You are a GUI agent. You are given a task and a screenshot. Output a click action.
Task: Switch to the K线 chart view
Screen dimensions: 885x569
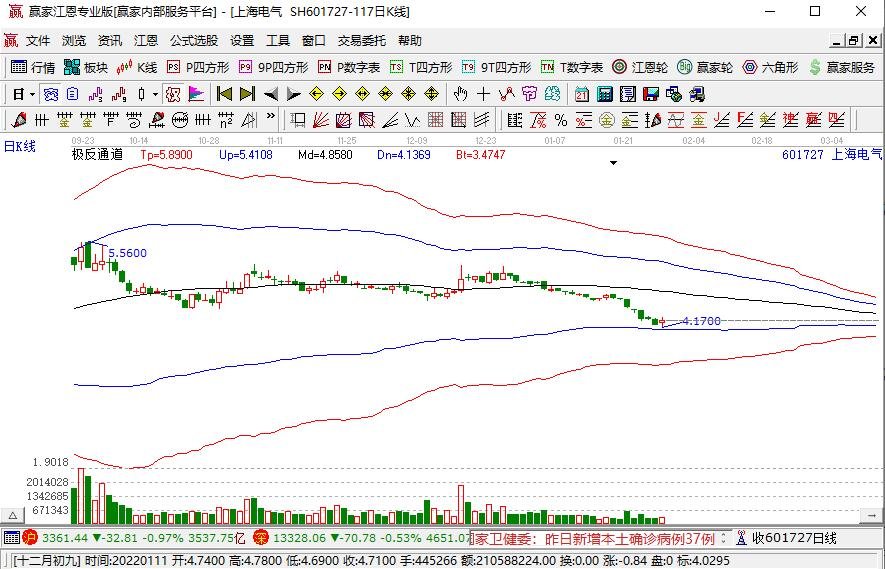137,68
